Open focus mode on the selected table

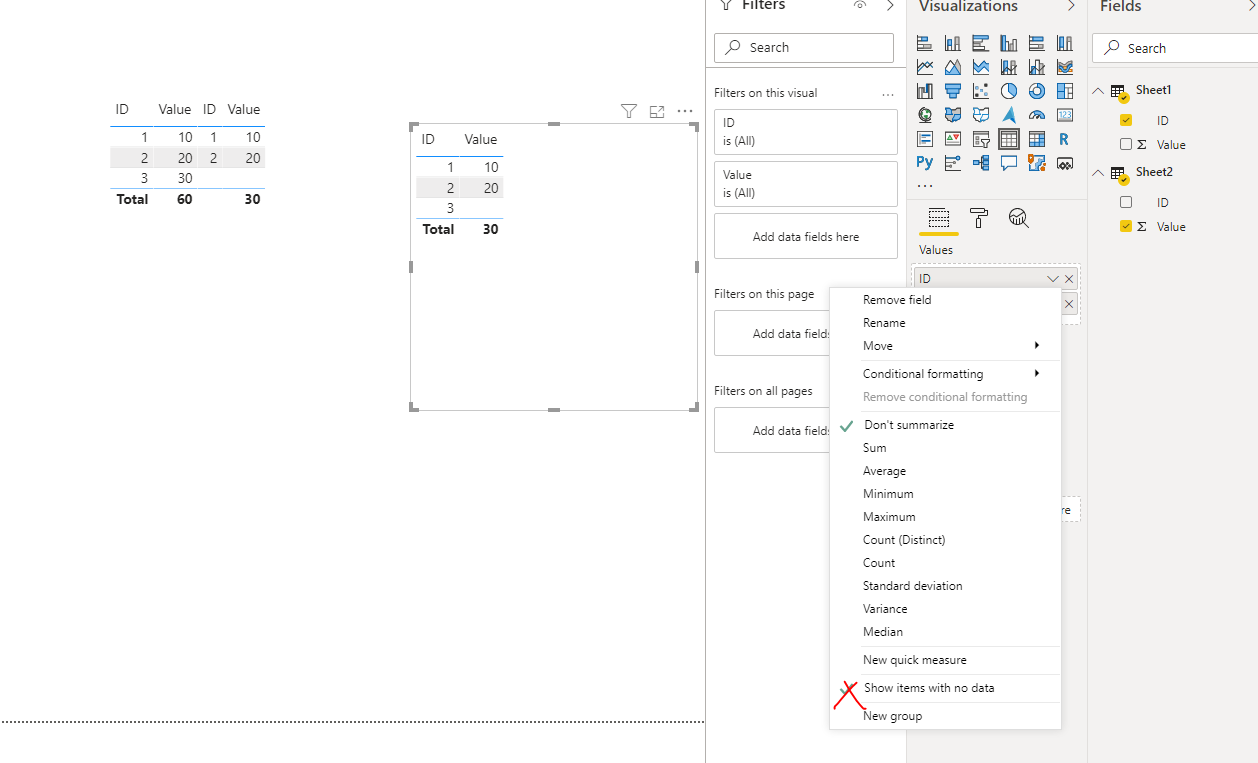[657, 111]
